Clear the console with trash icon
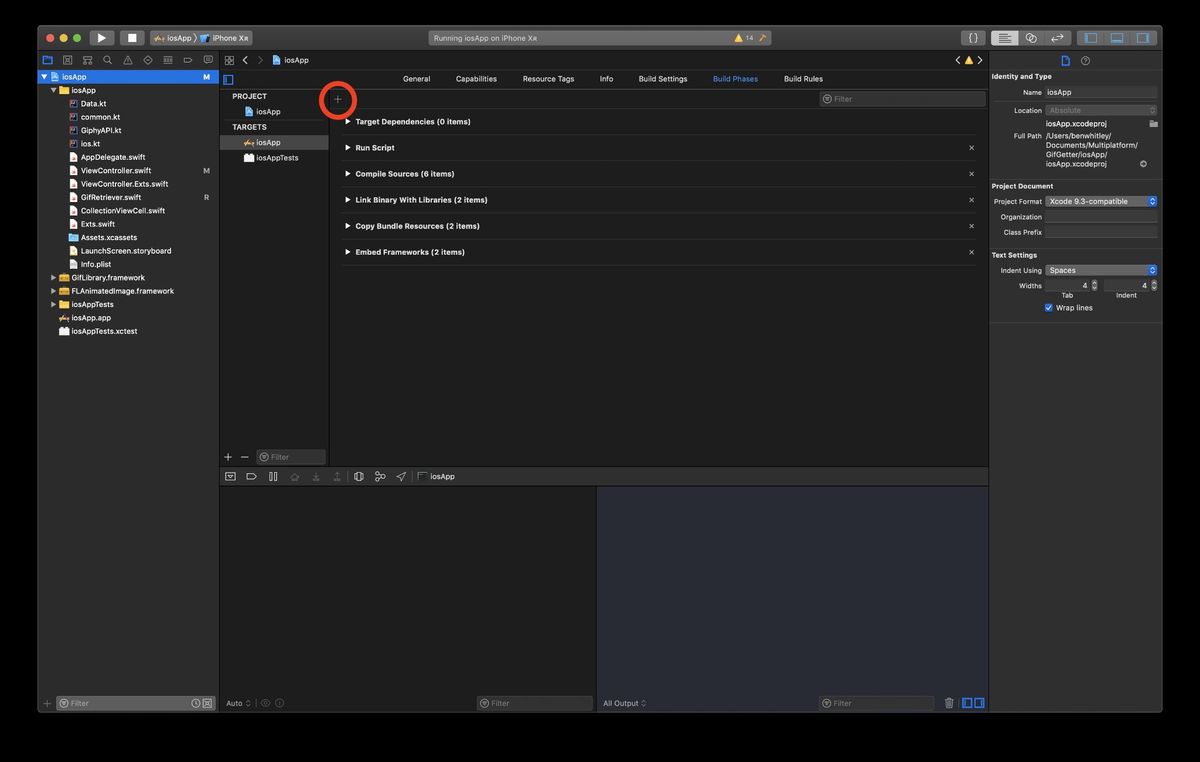Screen dimensions: 1200x762 (949, 703)
